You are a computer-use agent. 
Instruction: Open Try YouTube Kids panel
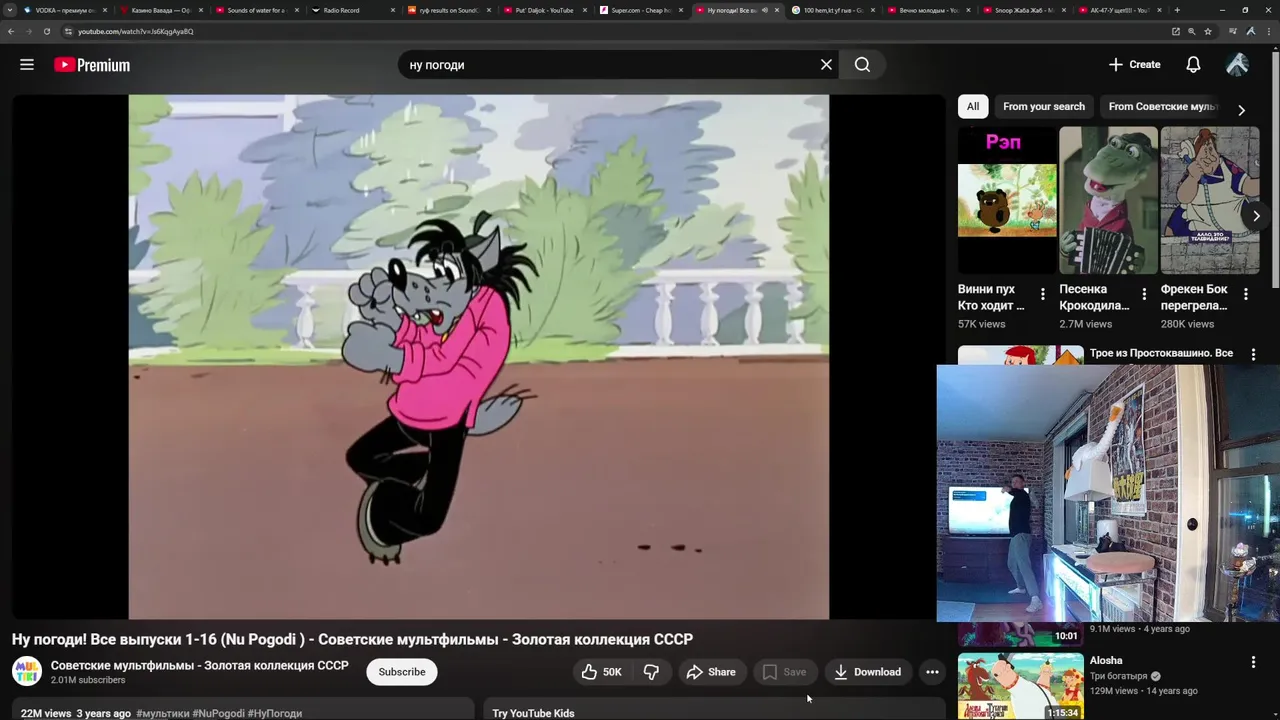tap(714, 711)
